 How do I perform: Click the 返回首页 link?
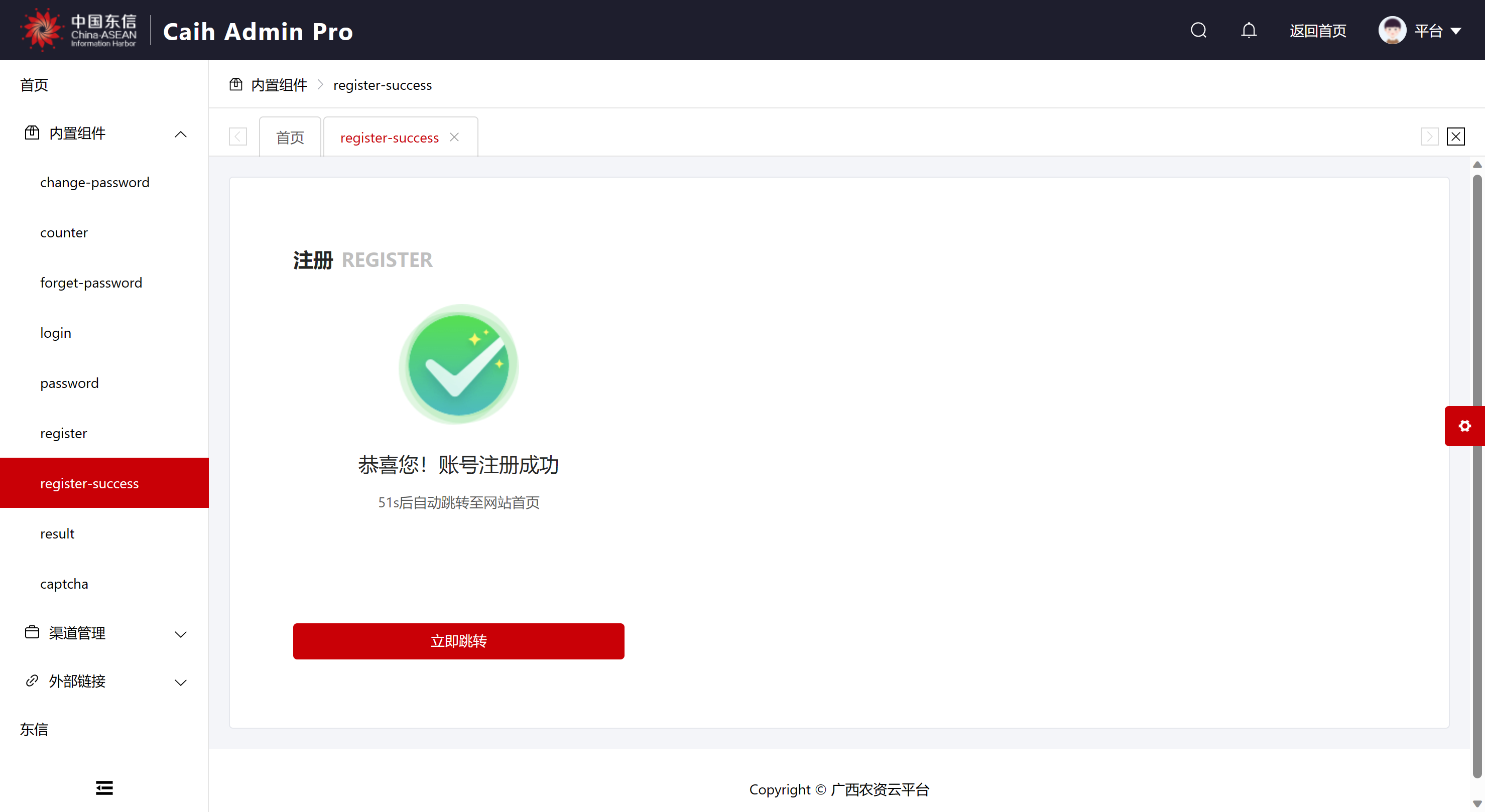[1318, 31]
